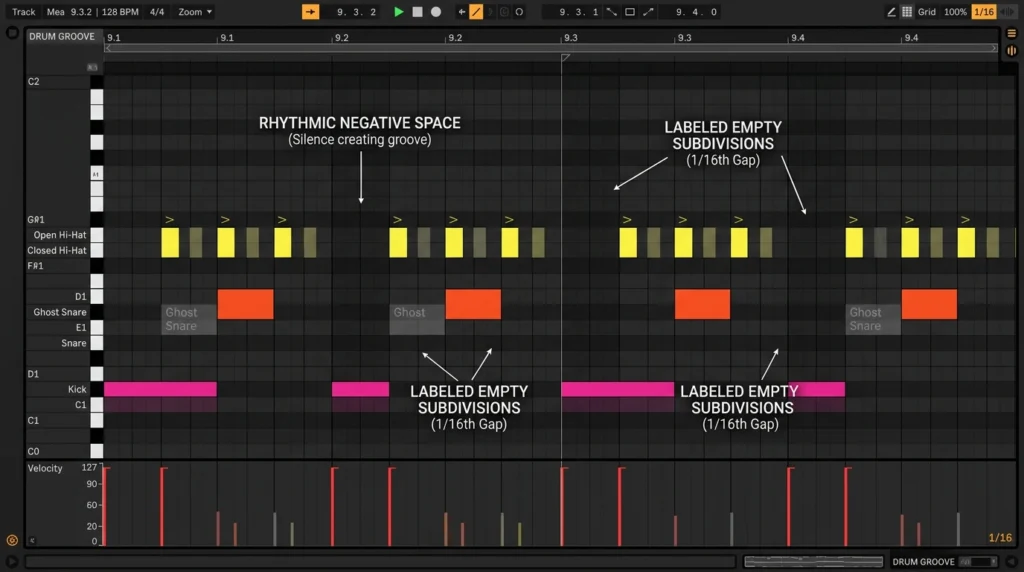Click the Mea 9.3.2 position readout
1024x572 pixels.
(69, 12)
